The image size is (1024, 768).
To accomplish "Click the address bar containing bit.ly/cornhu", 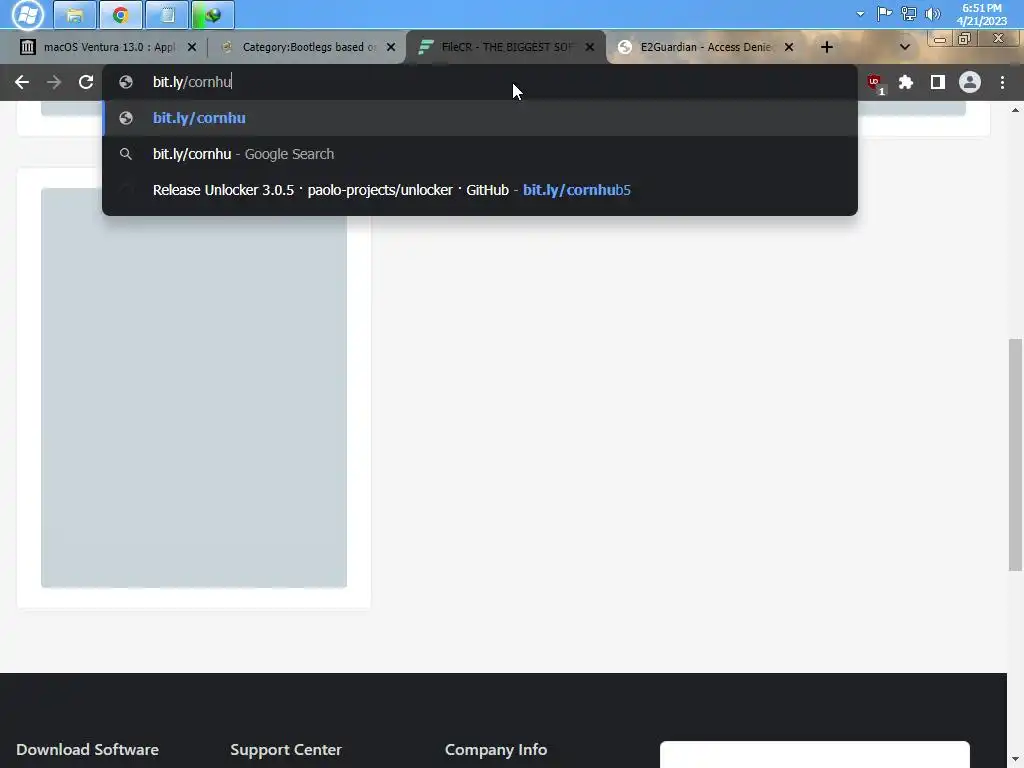I will [x=480, y=82].
